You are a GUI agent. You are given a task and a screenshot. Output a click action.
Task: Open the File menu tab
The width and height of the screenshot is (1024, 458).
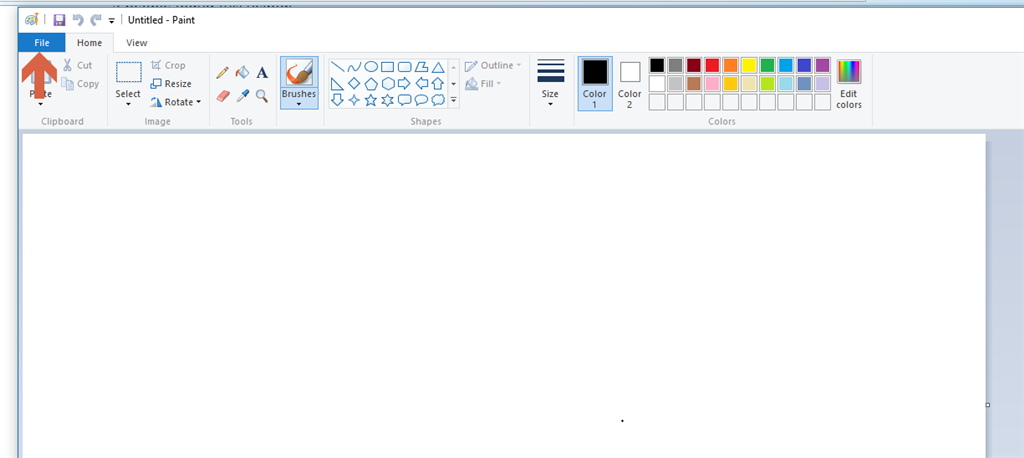click(42, 42)
